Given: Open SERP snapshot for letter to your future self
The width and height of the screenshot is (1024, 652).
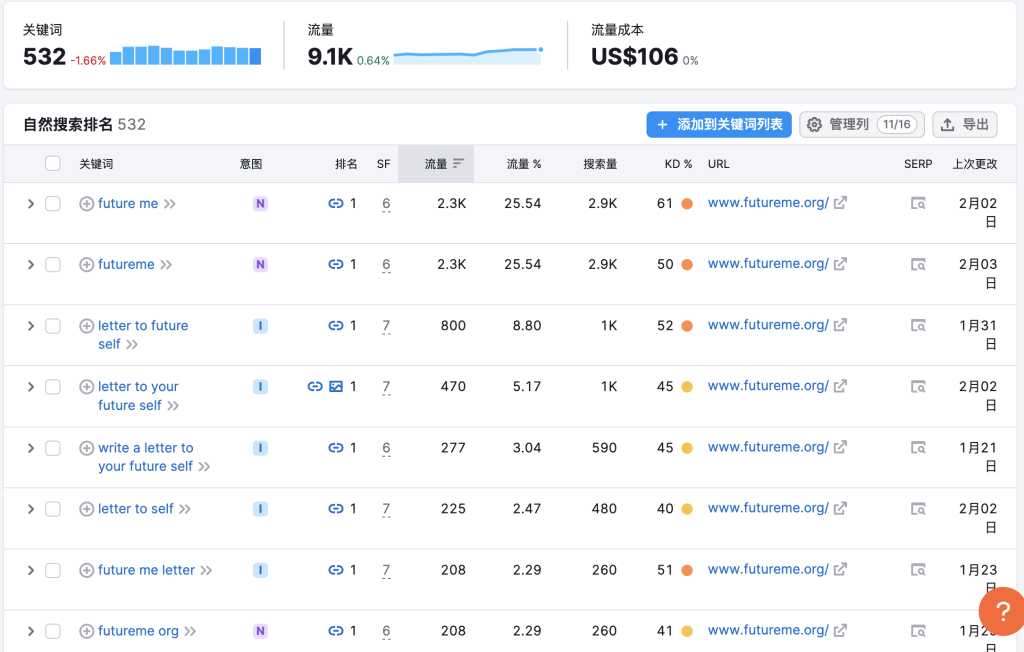Looking at the screenshot, I should click(x=918, y=387).
